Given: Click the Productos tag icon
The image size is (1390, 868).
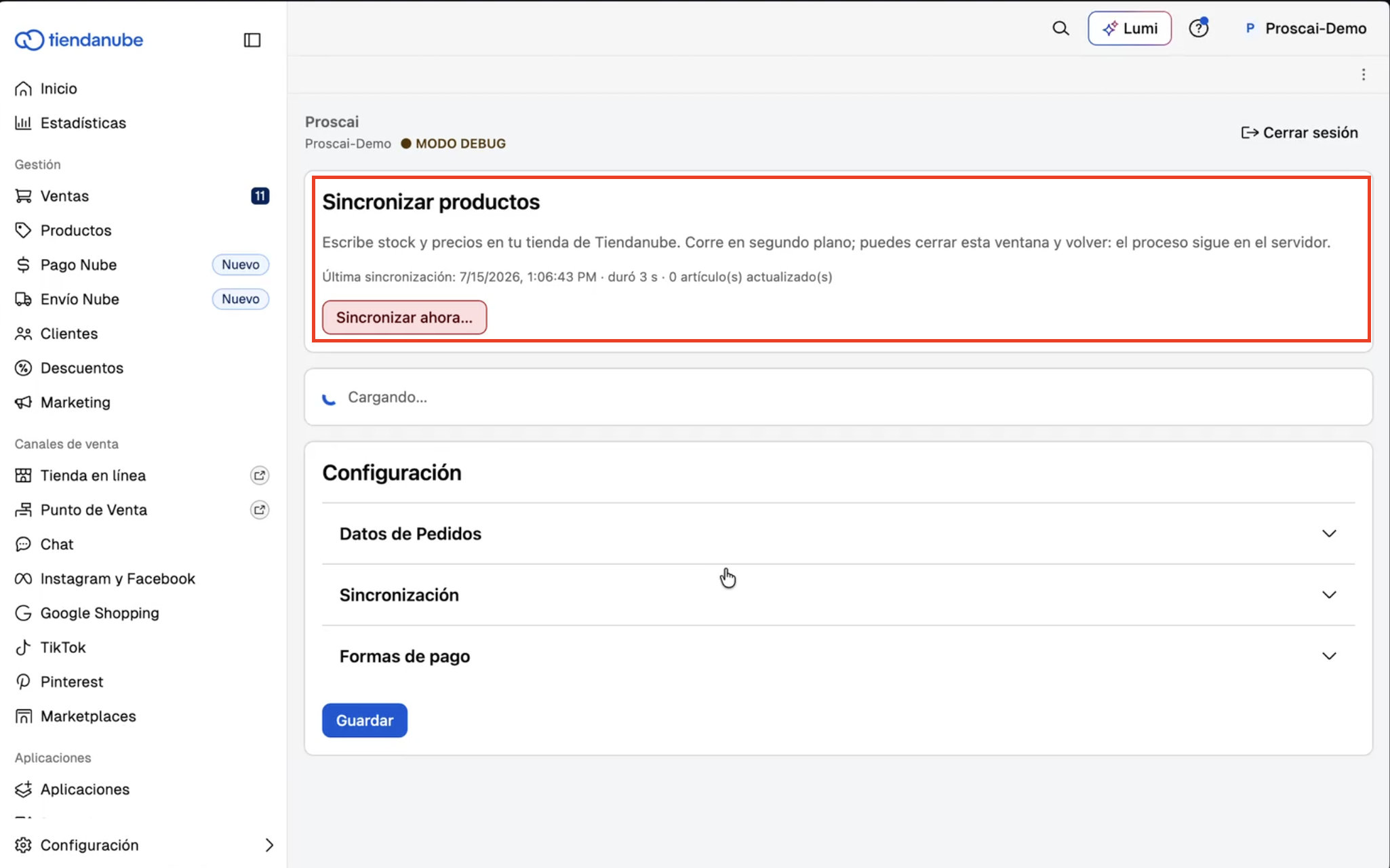Looking at the screenshot, I should 24,231.
